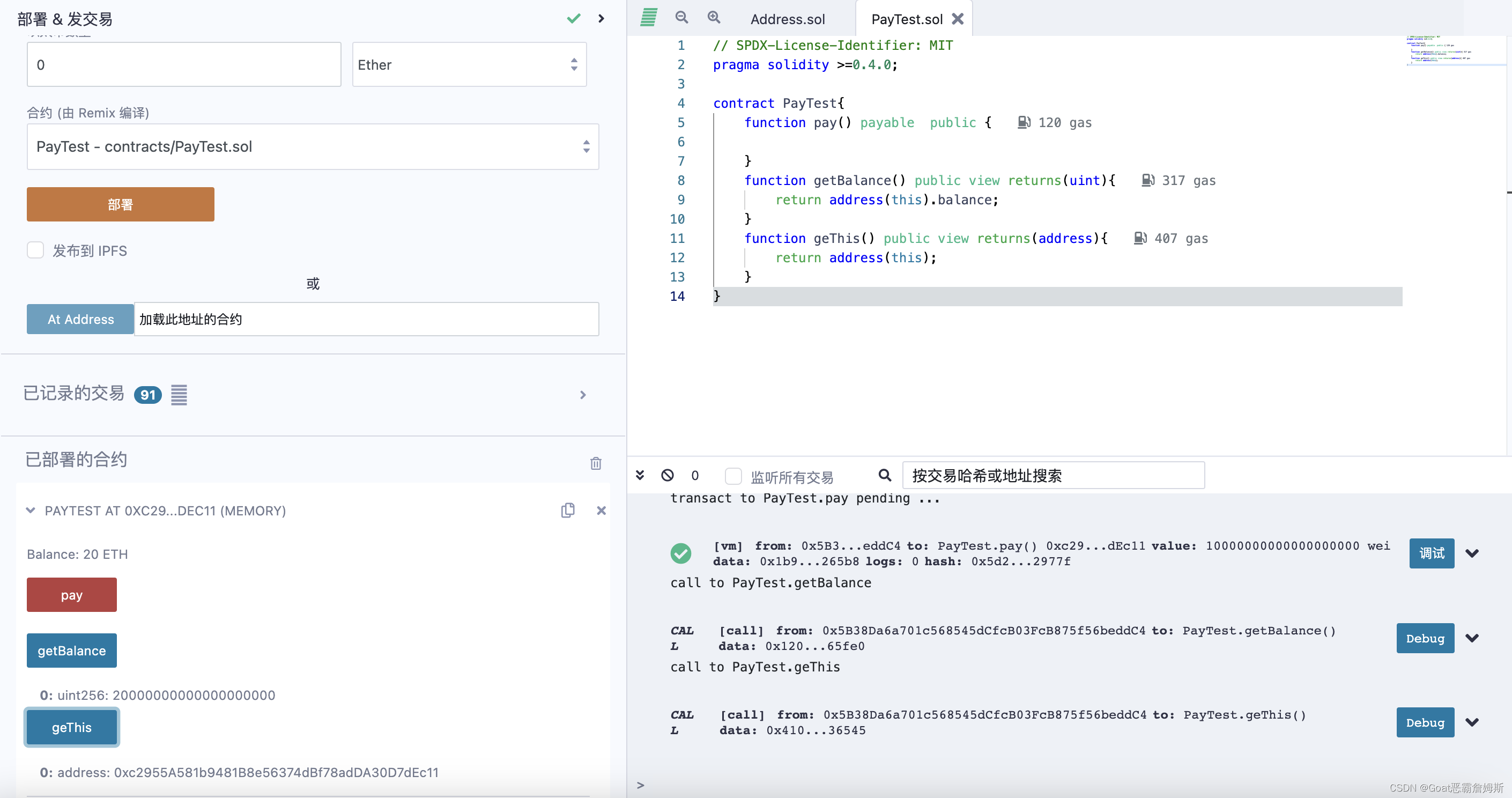
Task: Expand the panel using the top right chevron
Action: [601, 18]
